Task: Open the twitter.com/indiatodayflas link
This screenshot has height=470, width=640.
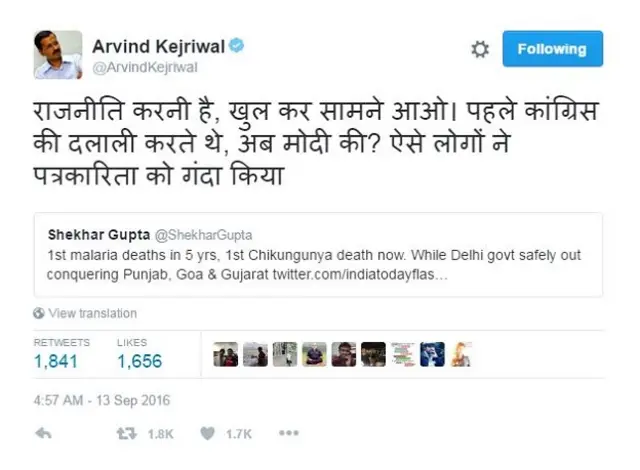Action: (x=360, y=275)
